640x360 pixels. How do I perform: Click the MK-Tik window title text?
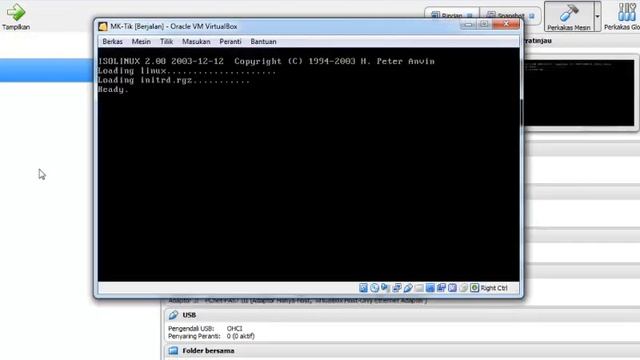173,27
